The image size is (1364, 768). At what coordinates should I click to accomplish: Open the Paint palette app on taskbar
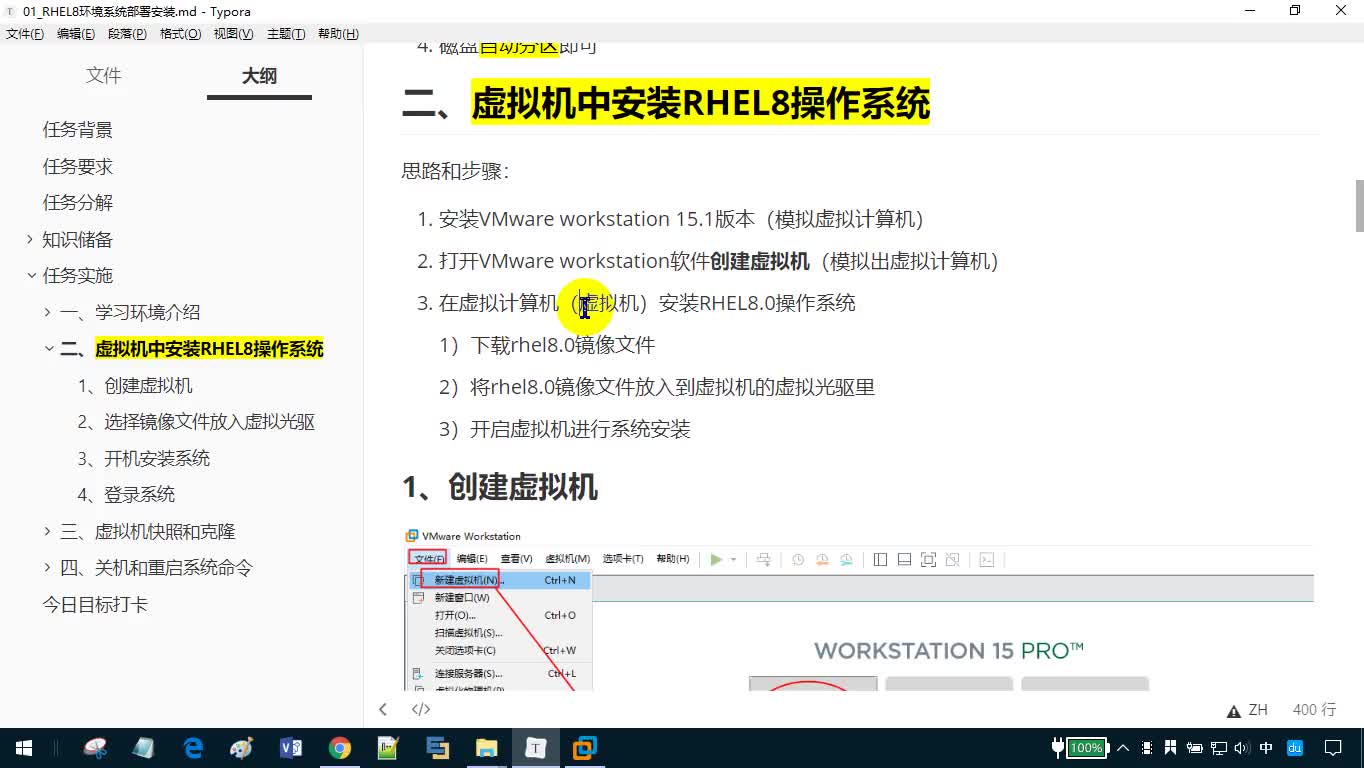click(x=242, y=748)
